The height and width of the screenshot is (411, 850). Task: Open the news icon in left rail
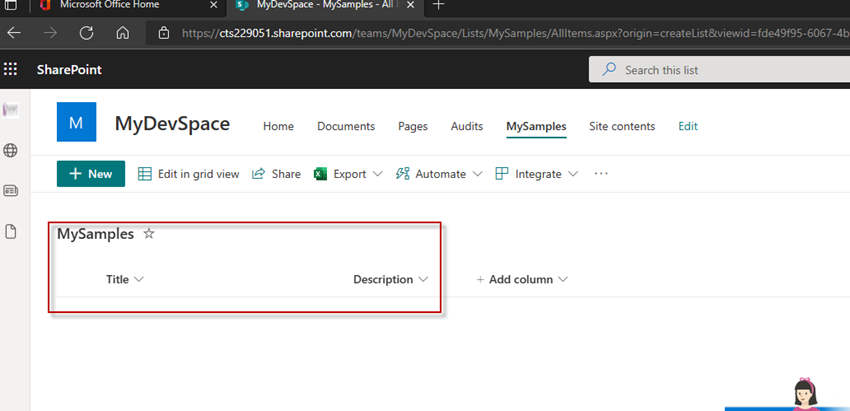click(x=10, y=190)
